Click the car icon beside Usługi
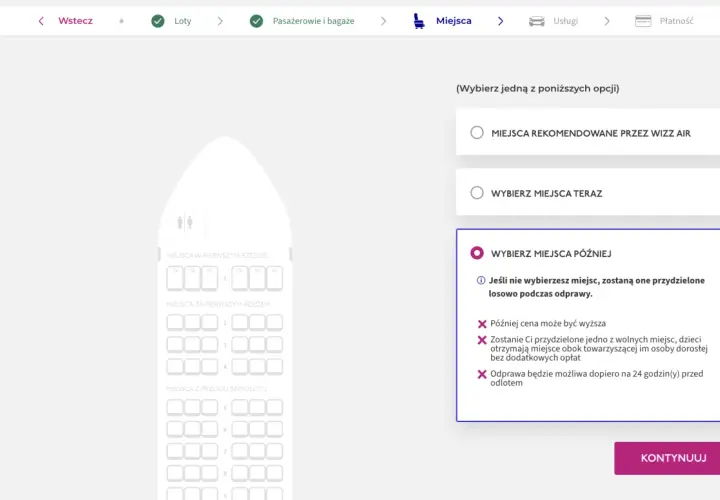This screenshot has height=500, width=720. click(x=536, y=21)
